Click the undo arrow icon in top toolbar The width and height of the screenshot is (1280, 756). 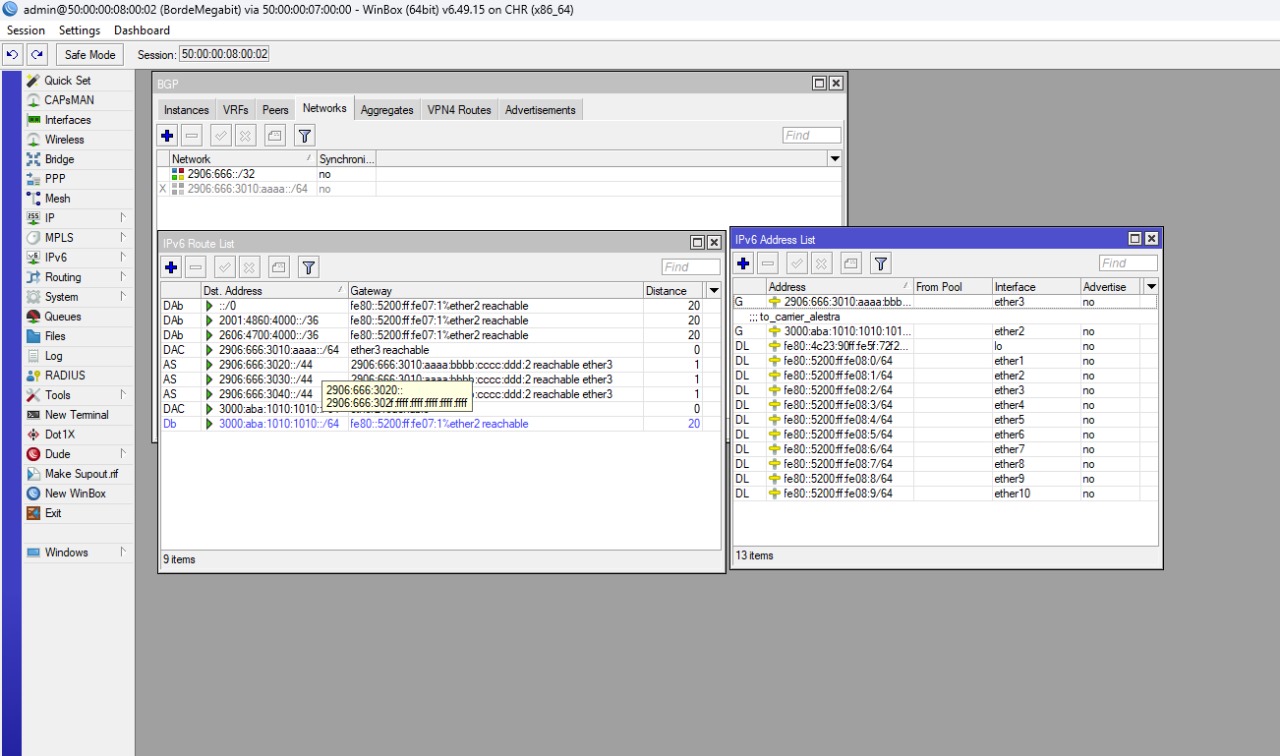[x=13, y=55]
